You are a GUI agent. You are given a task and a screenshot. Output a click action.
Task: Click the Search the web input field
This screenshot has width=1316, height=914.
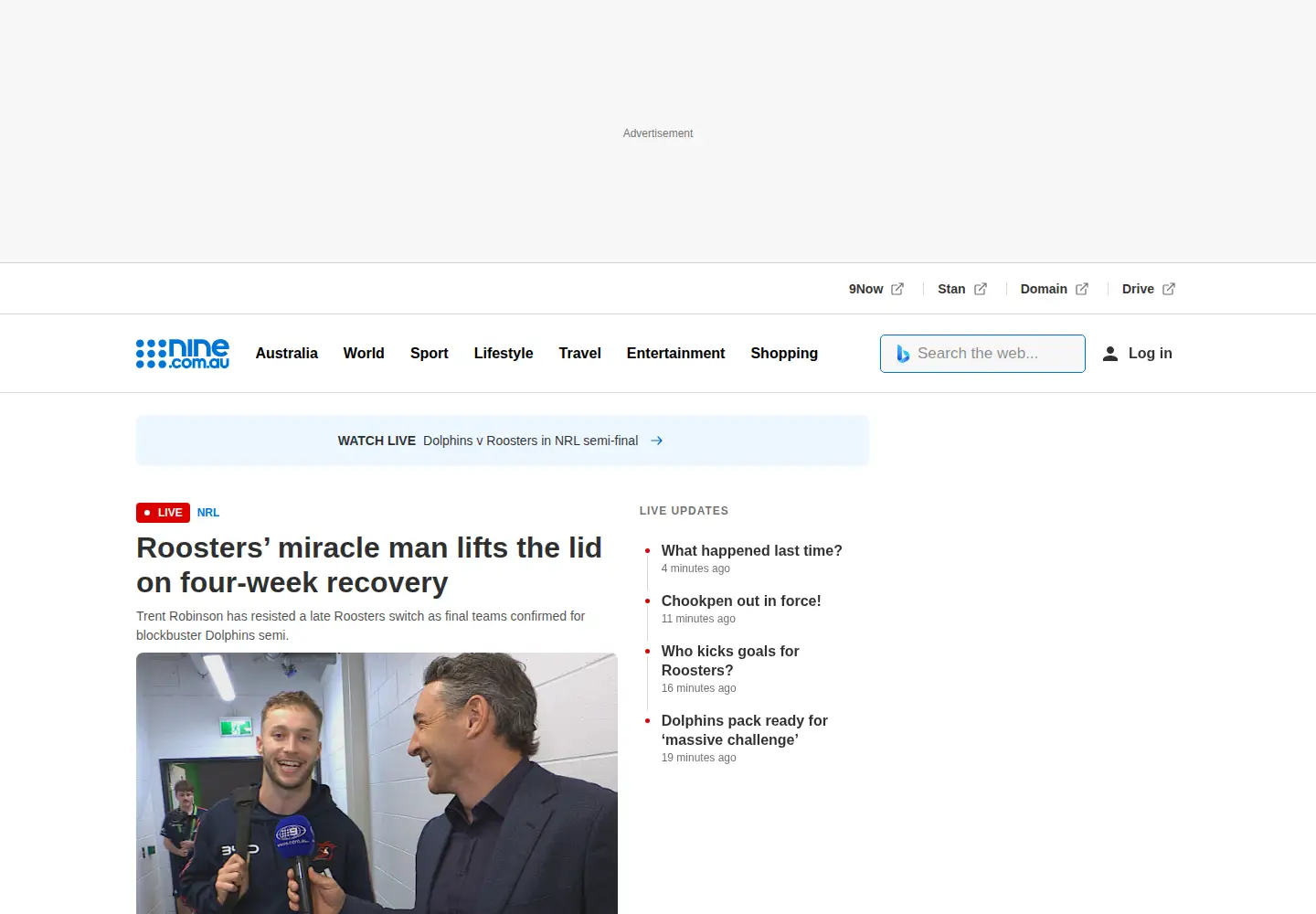pyautogui.click(x=982, y=354)
